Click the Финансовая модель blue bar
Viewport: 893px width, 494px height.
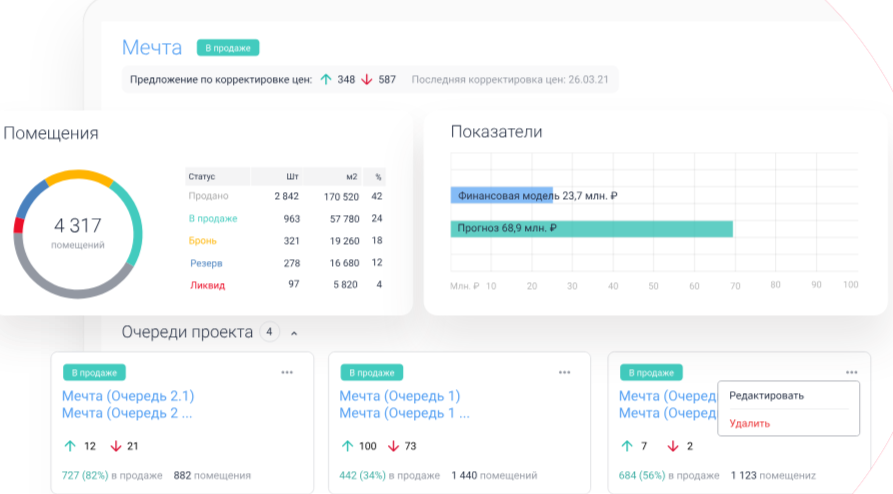502,195
